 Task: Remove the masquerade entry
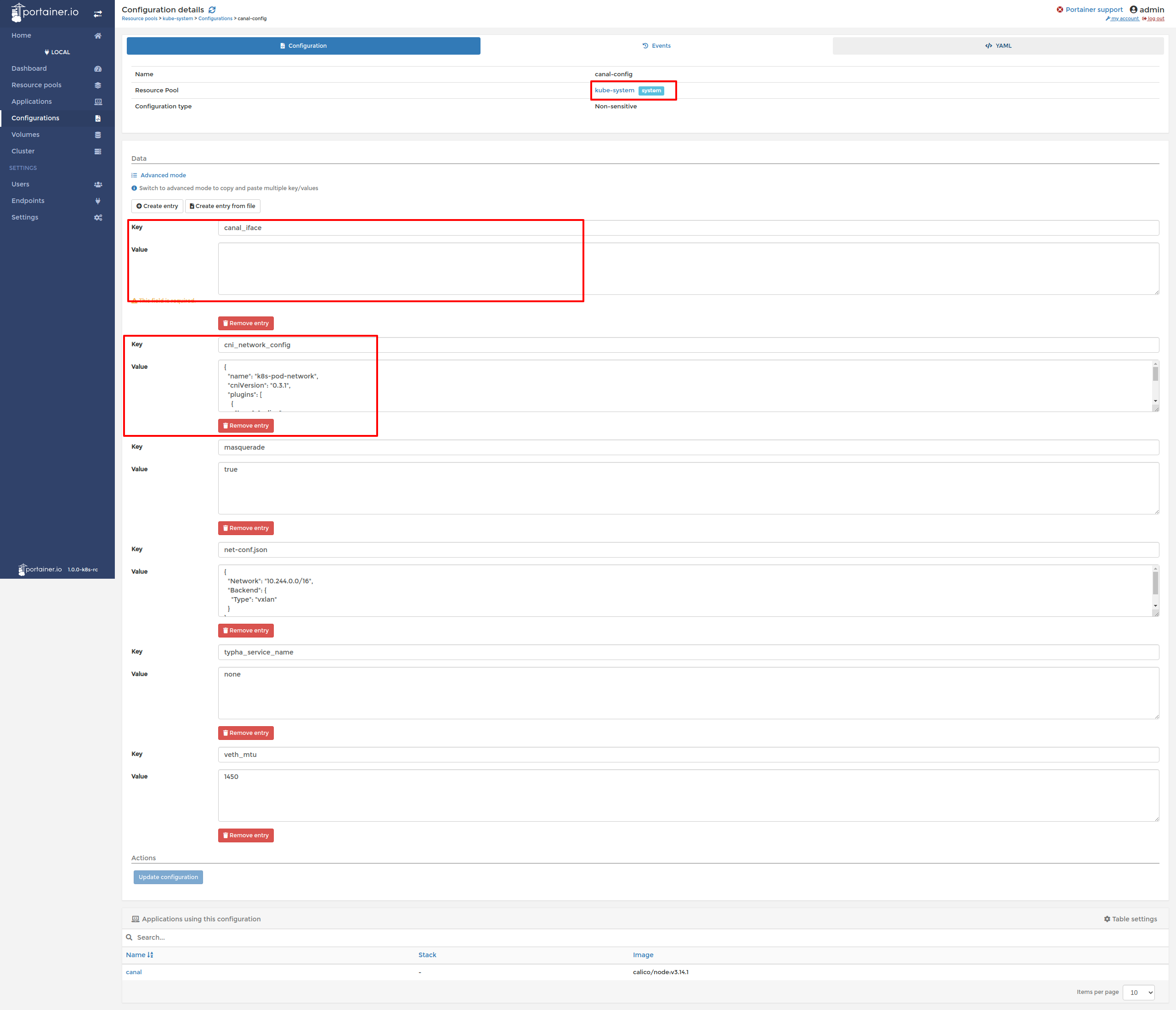[x=246, y=528]
